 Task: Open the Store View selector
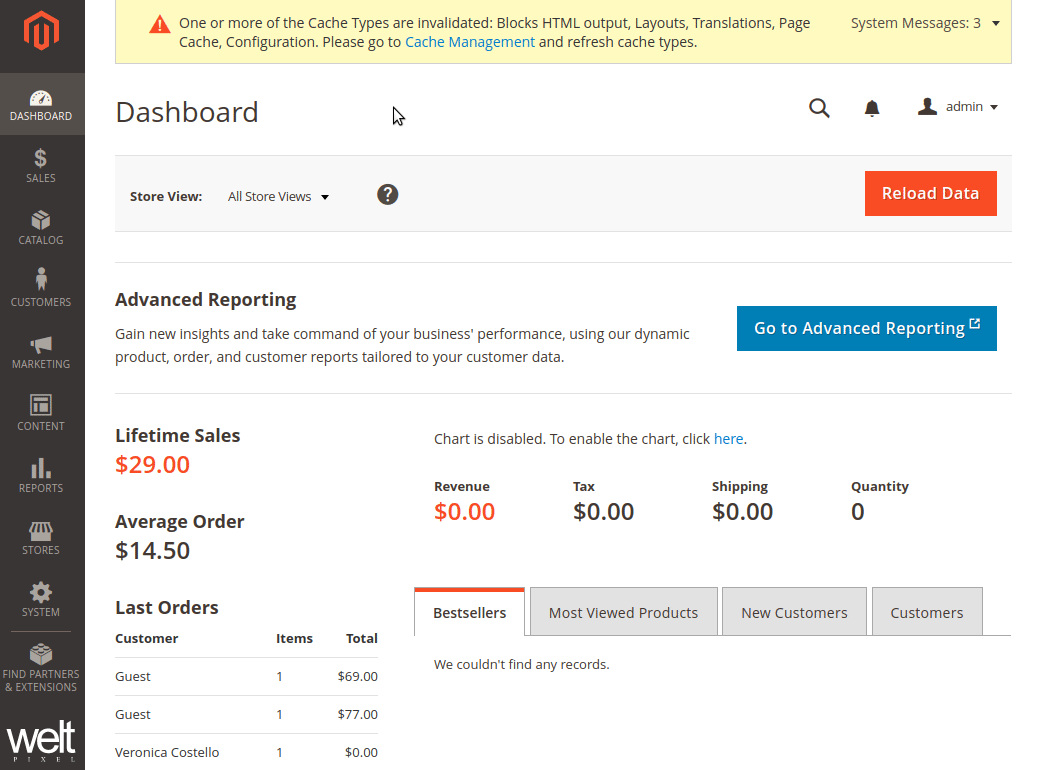277,196
